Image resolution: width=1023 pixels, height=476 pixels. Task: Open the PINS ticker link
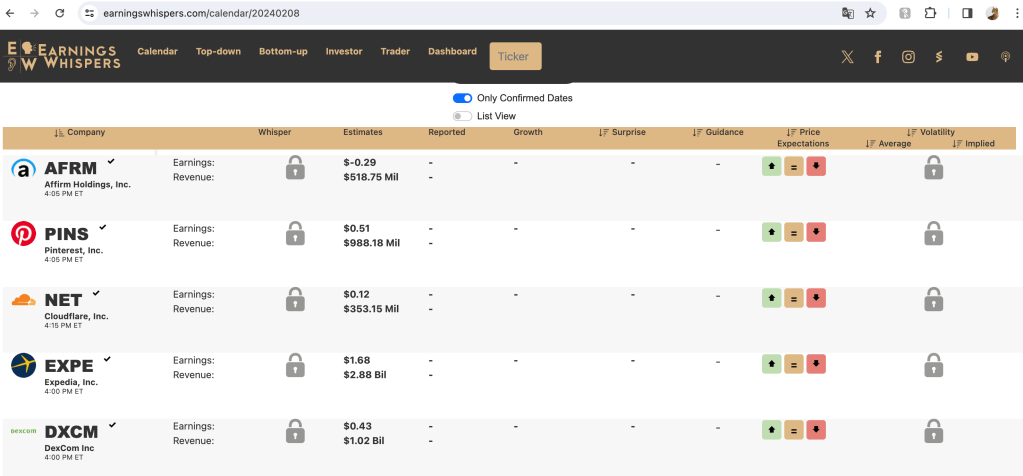coord(67,234)
